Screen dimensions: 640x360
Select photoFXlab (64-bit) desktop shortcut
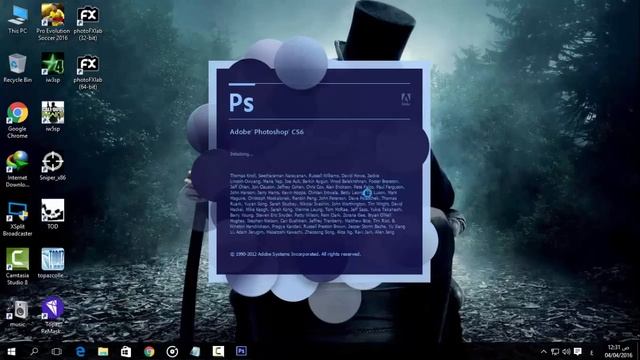(x=88, y=72)
